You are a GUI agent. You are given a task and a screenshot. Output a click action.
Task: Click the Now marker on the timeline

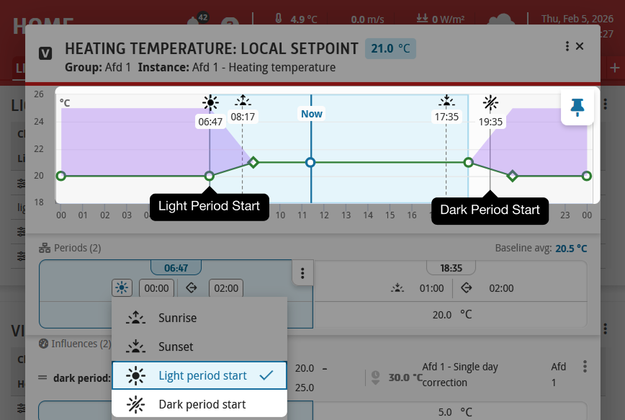[312, 114]
